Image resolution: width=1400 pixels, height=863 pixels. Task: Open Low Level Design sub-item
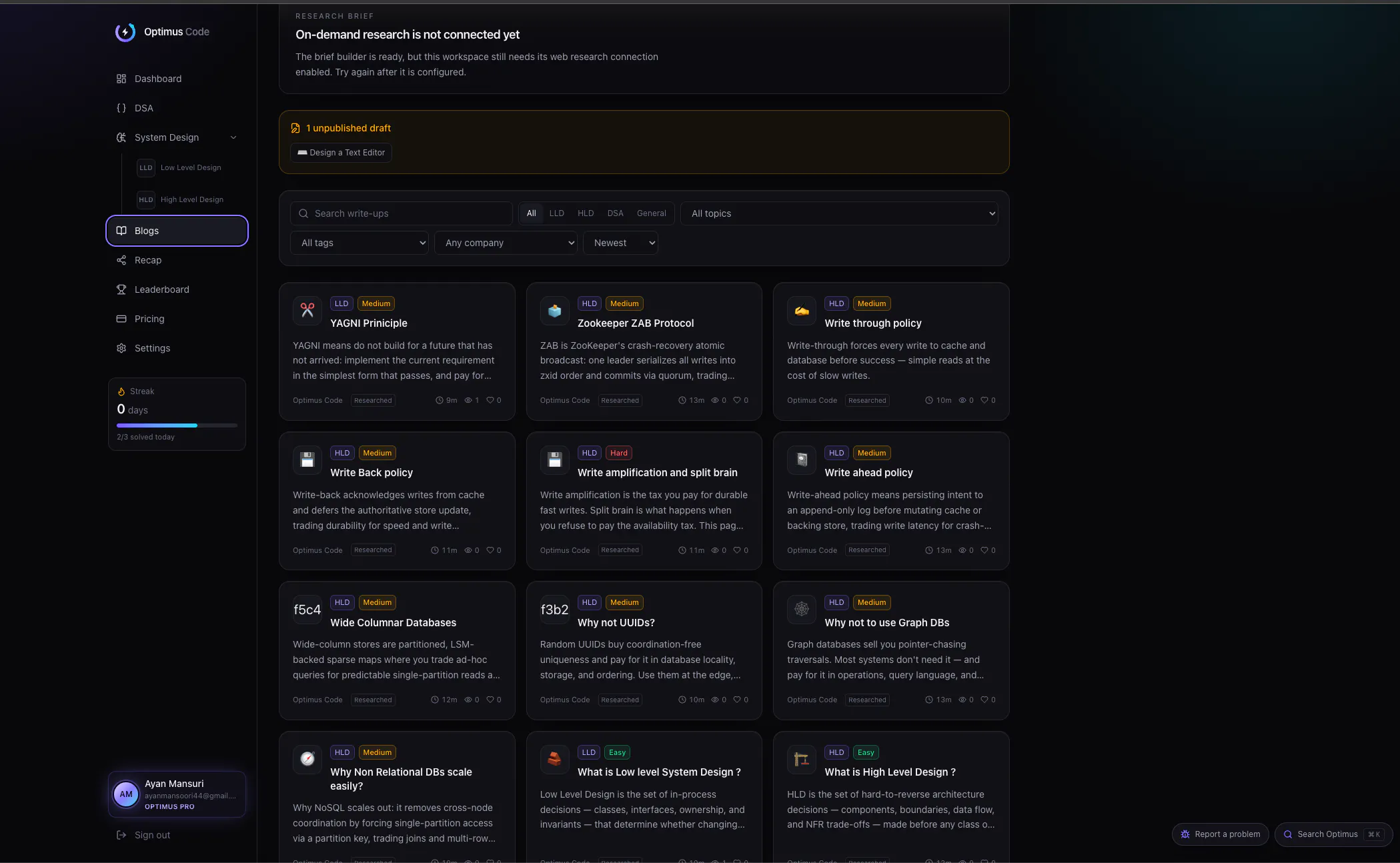click(x=184, y=167)
